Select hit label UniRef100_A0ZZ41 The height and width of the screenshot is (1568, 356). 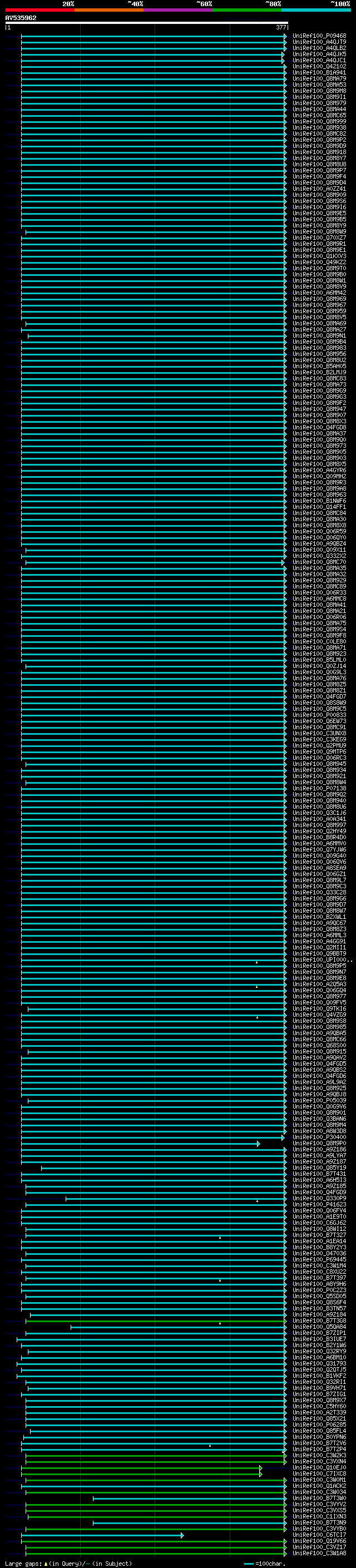[x=319, y=189]
